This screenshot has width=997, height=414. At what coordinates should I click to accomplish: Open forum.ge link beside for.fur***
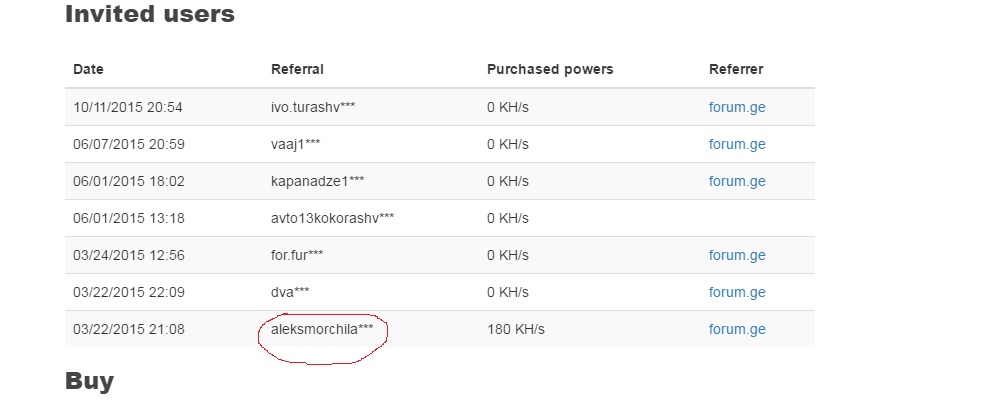click(737, 255)
